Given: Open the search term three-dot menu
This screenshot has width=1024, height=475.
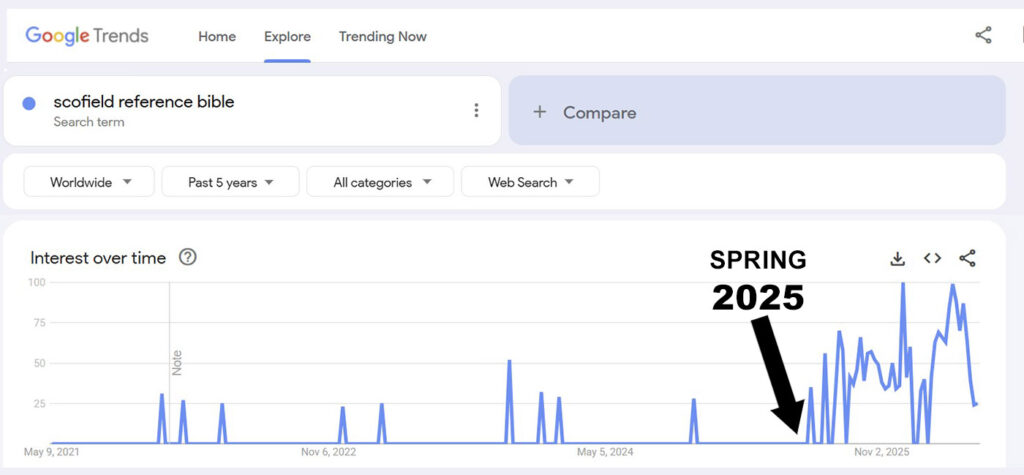Looking at the screenshot, I should click(476, 110).
